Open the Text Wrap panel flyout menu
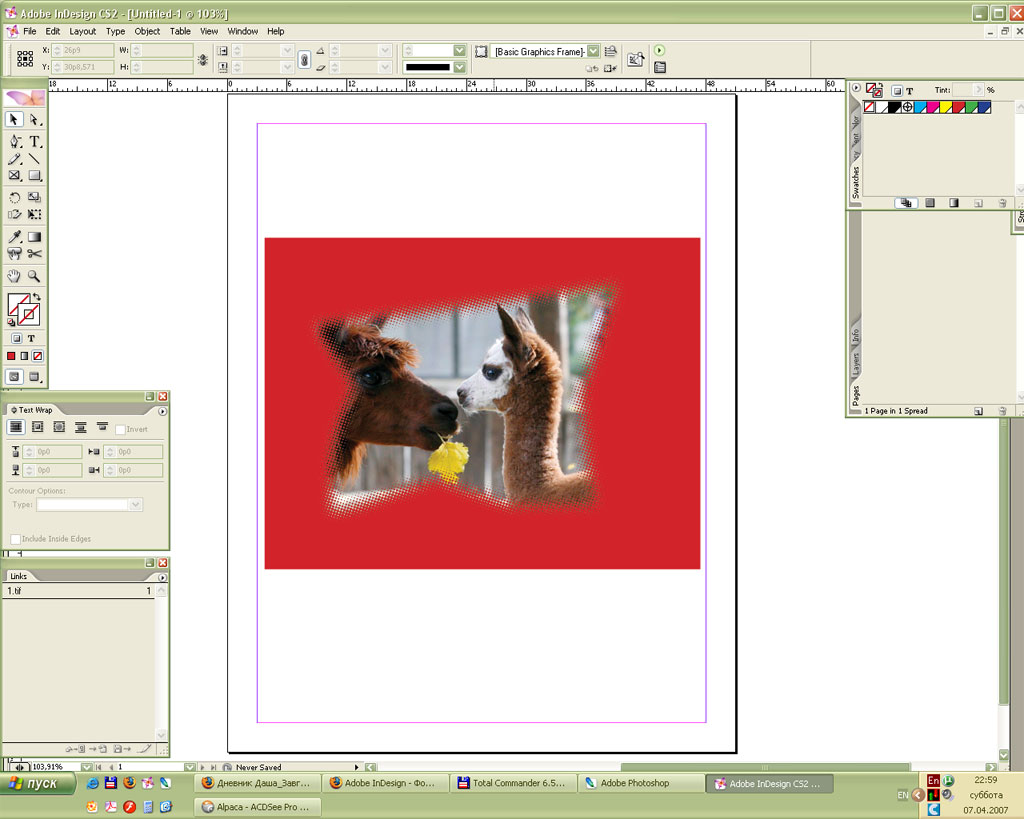 [162, 411]
